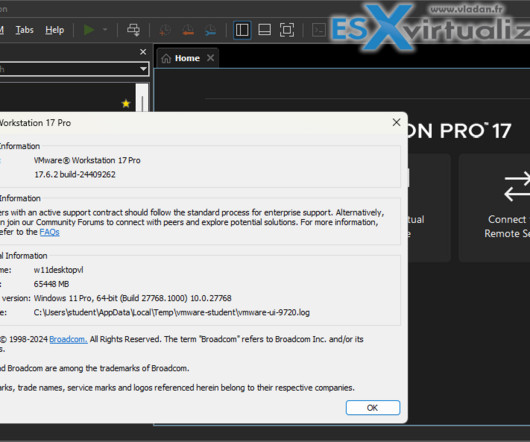
Task: Click the Send Ctrl+Alt+Del toolbar icon
Action: [x=134, y=30]
